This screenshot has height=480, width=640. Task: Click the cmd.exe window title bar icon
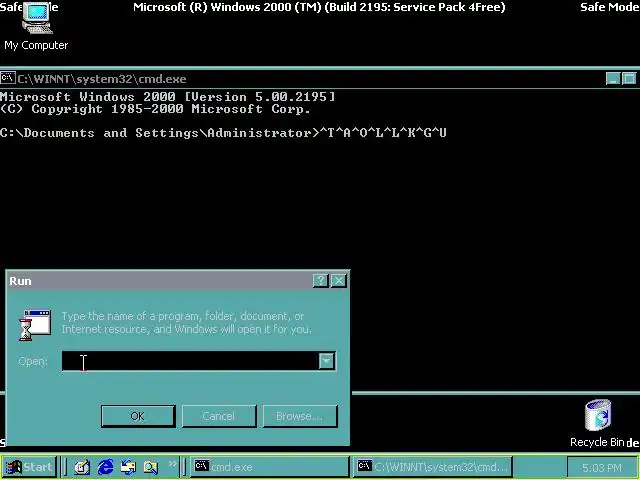click(x=8, y=78)
